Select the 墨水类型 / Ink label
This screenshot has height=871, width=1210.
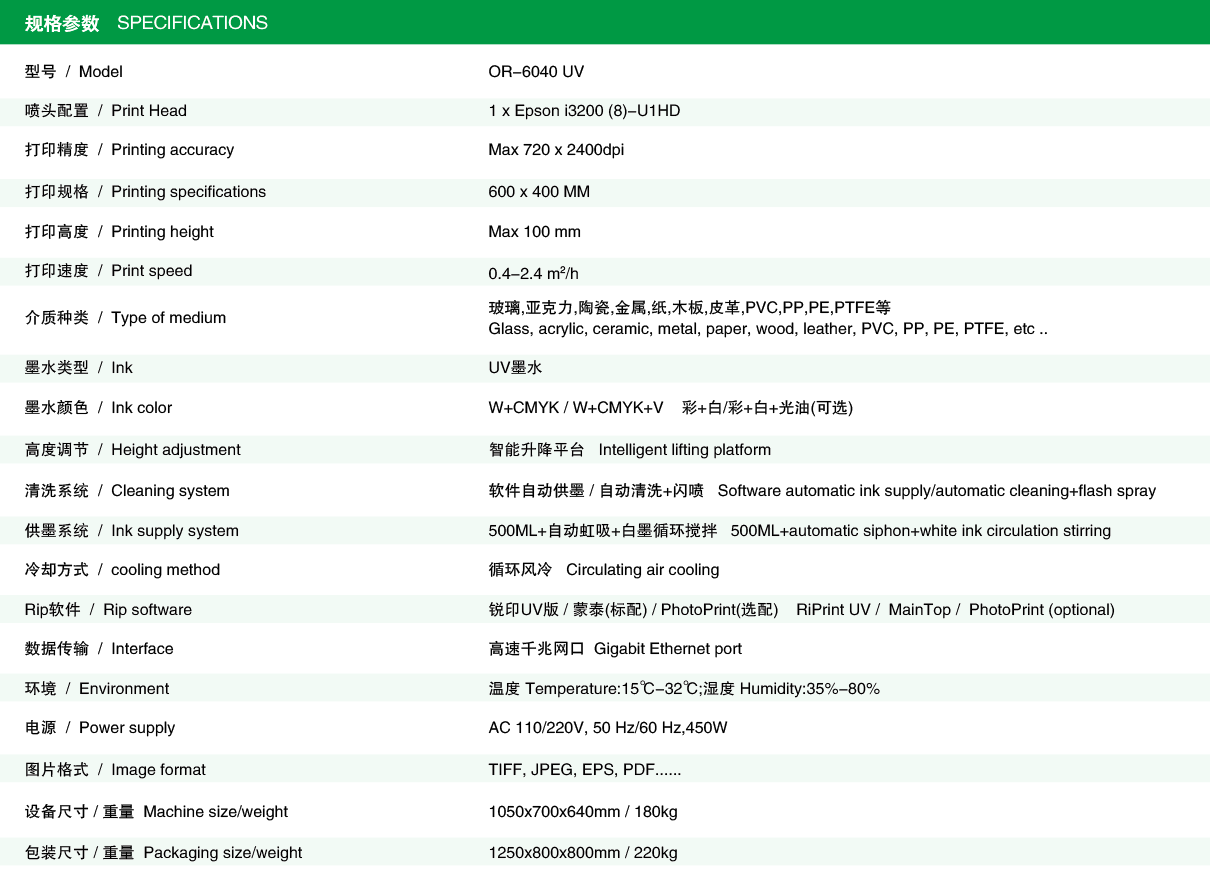(x=79, y=368)
